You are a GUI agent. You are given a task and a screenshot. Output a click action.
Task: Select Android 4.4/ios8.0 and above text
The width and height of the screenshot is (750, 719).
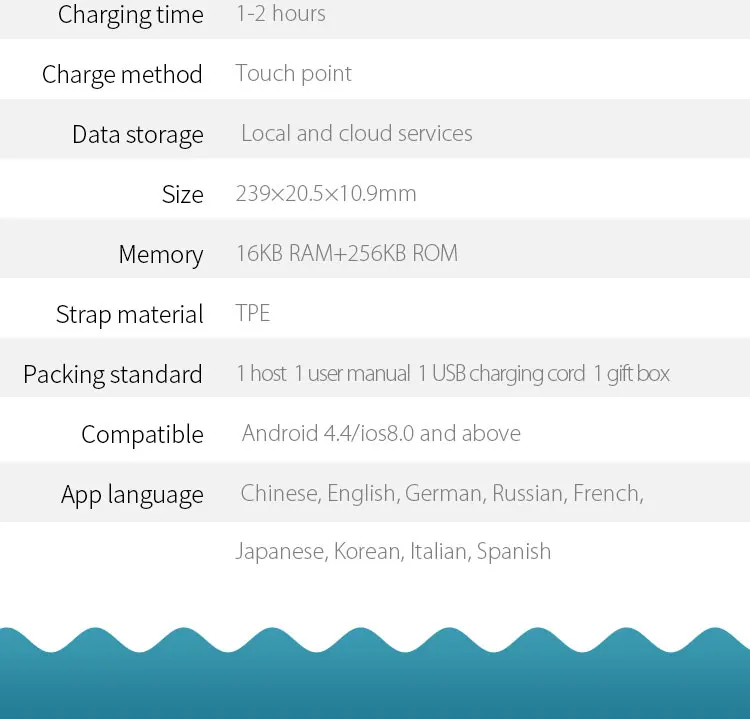point(381,433)
